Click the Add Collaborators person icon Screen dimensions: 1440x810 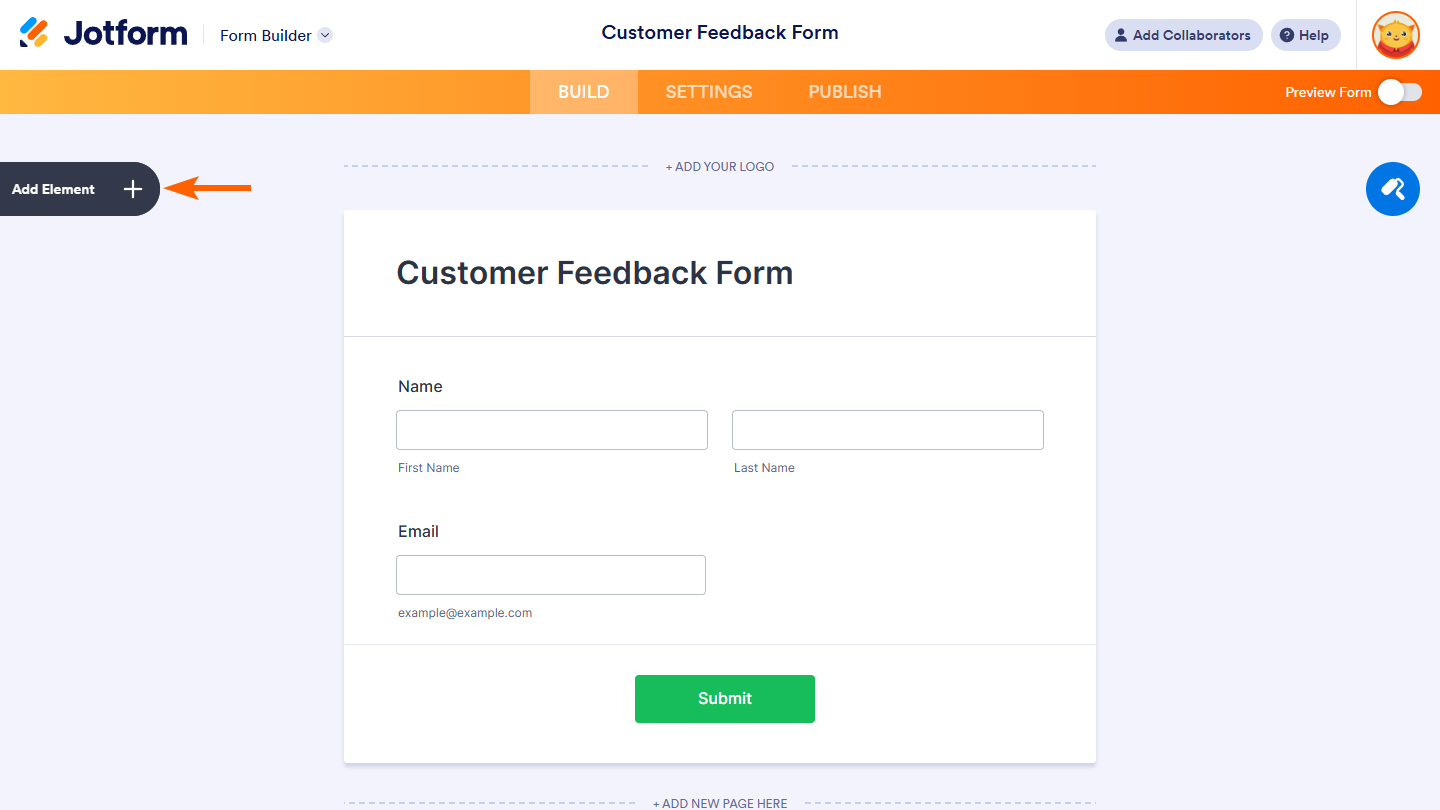1121,35
